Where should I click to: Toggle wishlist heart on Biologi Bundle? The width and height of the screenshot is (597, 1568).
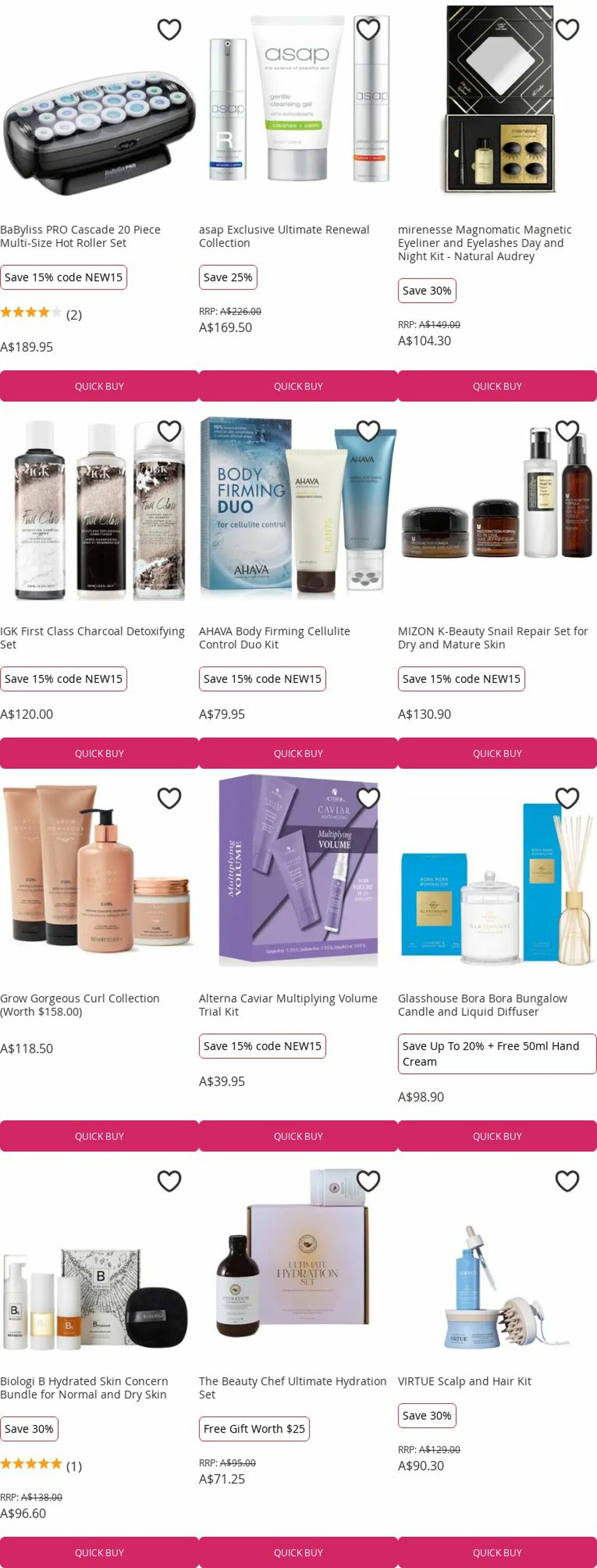(x=169, y=1181)
